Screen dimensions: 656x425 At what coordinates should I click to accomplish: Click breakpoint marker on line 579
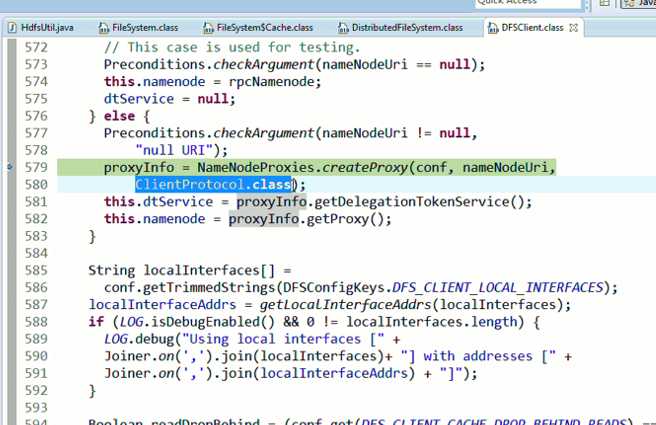coord(10,167)
